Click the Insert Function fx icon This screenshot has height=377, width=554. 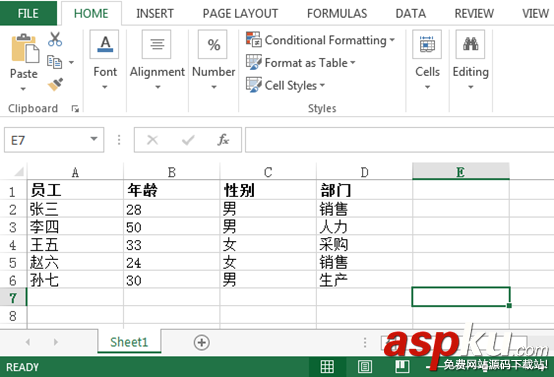(x=223, y=140)
